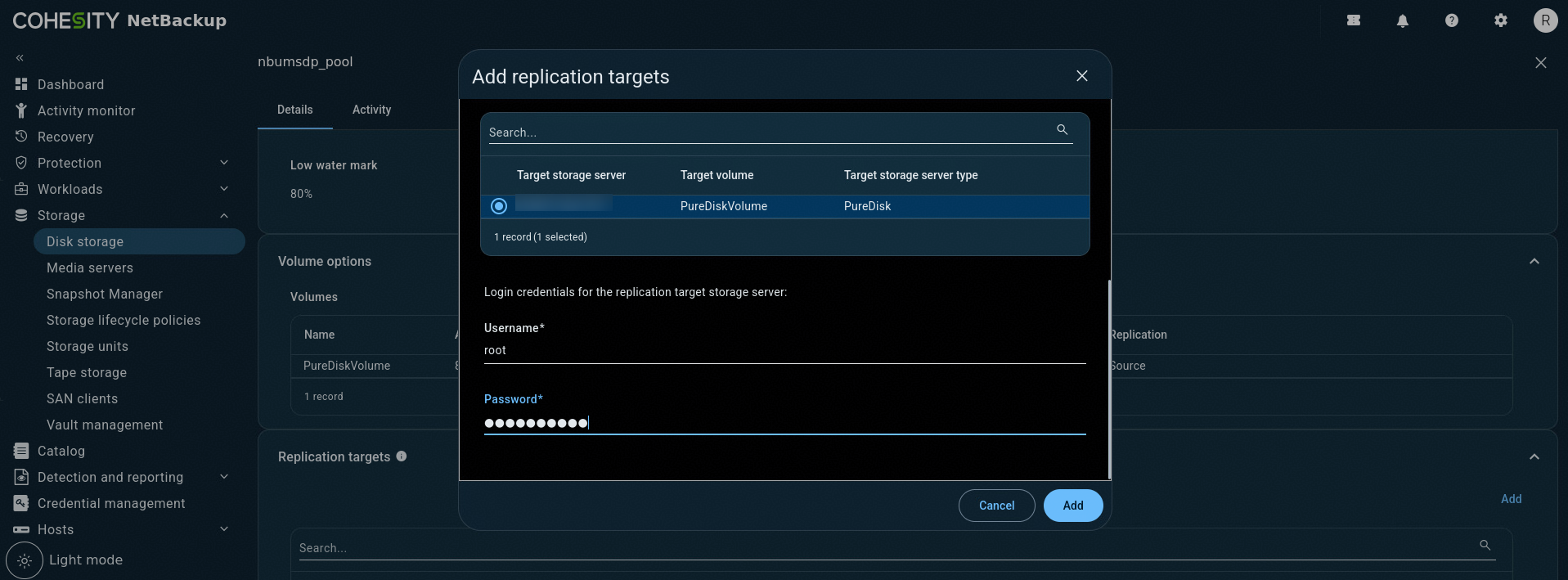This screenshot has height=580, width=1568.
Task: Click the ticket icon in top bar
Action: click(1354, 20)
